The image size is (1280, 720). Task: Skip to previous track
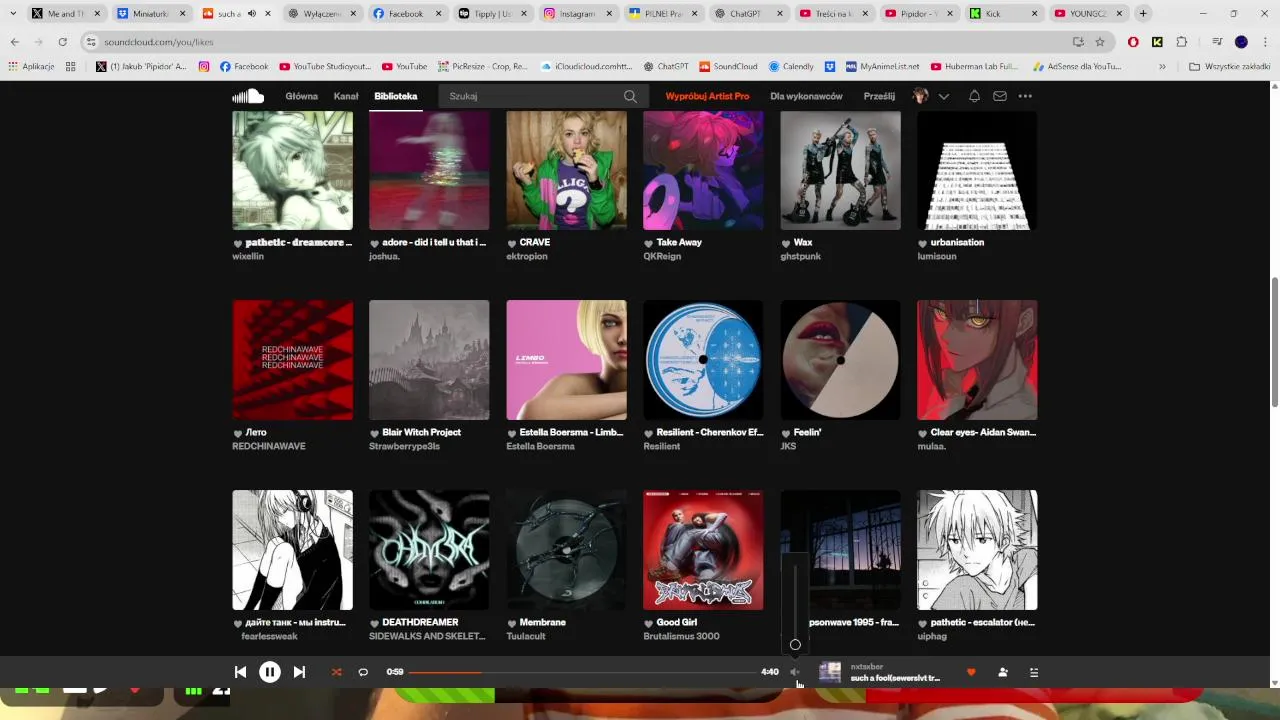(x=240, y=672)
